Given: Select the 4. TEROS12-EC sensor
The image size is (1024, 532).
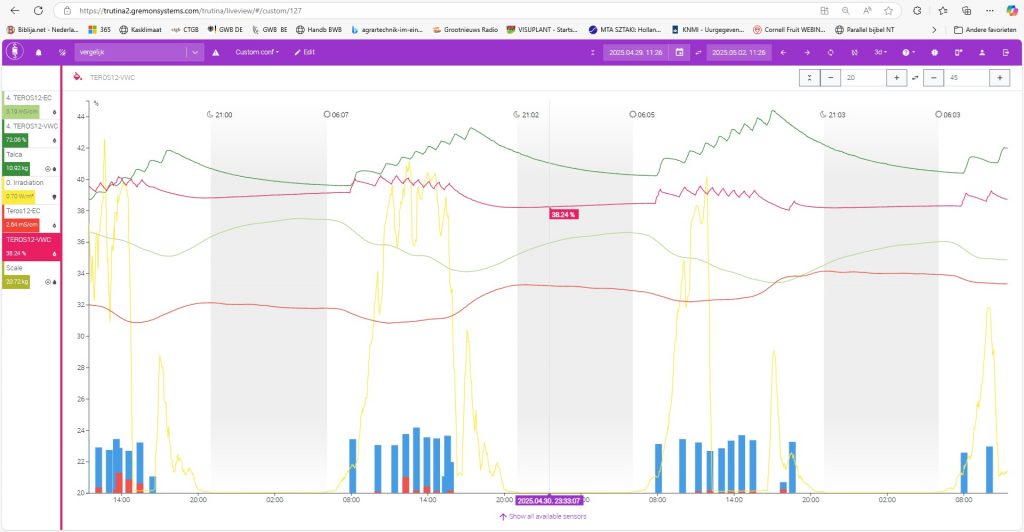Looking at the screenshot, I should [x=31, y=104].
